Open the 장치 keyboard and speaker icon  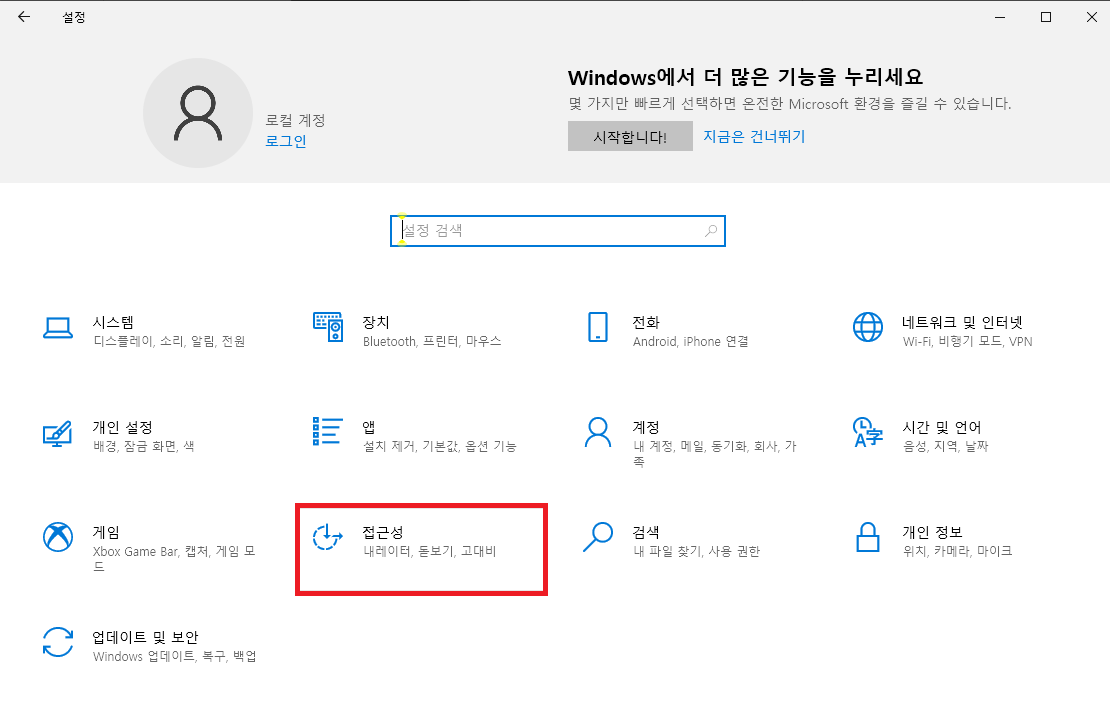coord(328,326)
